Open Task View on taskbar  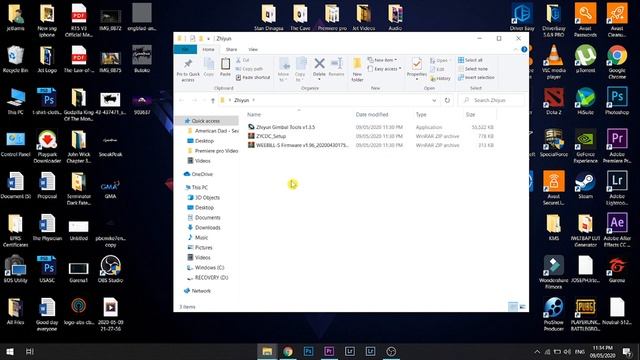[x=29, y=351]
